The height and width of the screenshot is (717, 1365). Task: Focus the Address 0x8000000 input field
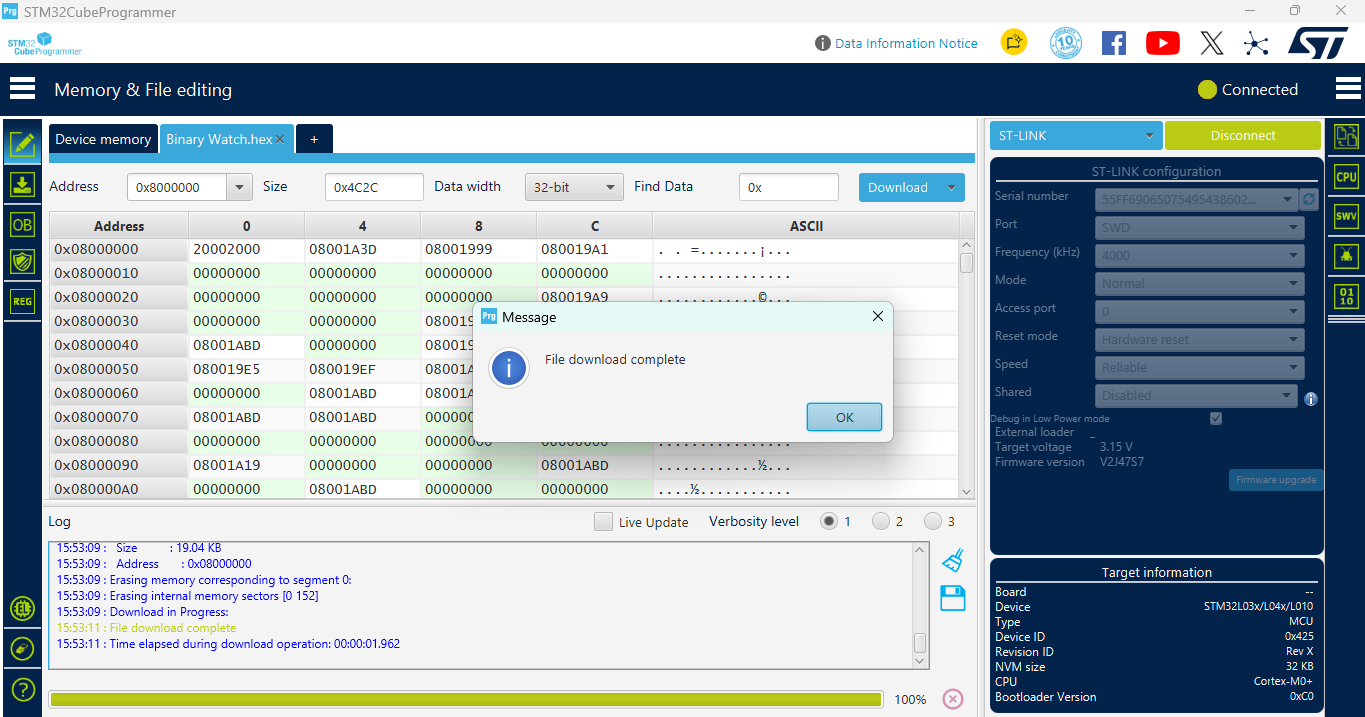[178, 187]
